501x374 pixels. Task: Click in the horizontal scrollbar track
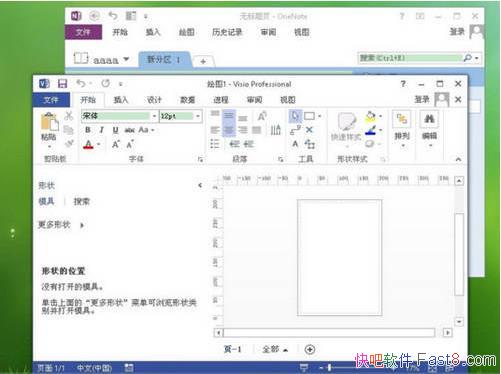(329, 333)
